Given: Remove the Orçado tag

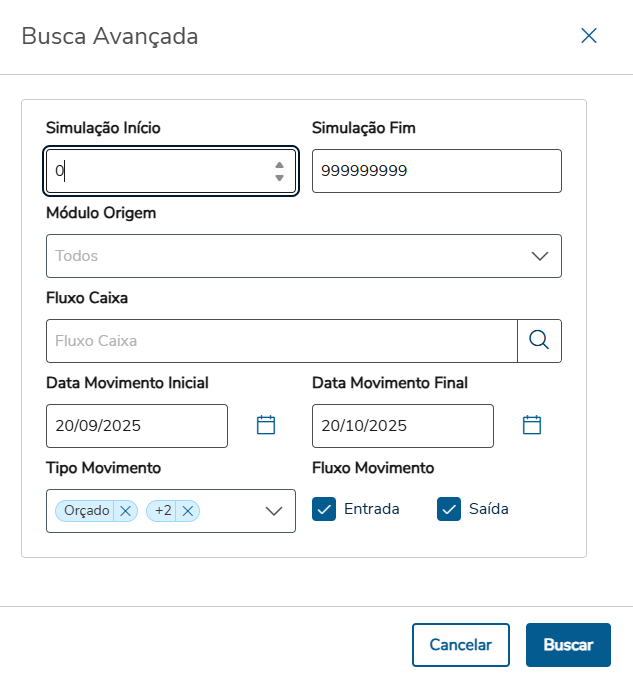Looking at the screenshot, I should click(125, 510).
